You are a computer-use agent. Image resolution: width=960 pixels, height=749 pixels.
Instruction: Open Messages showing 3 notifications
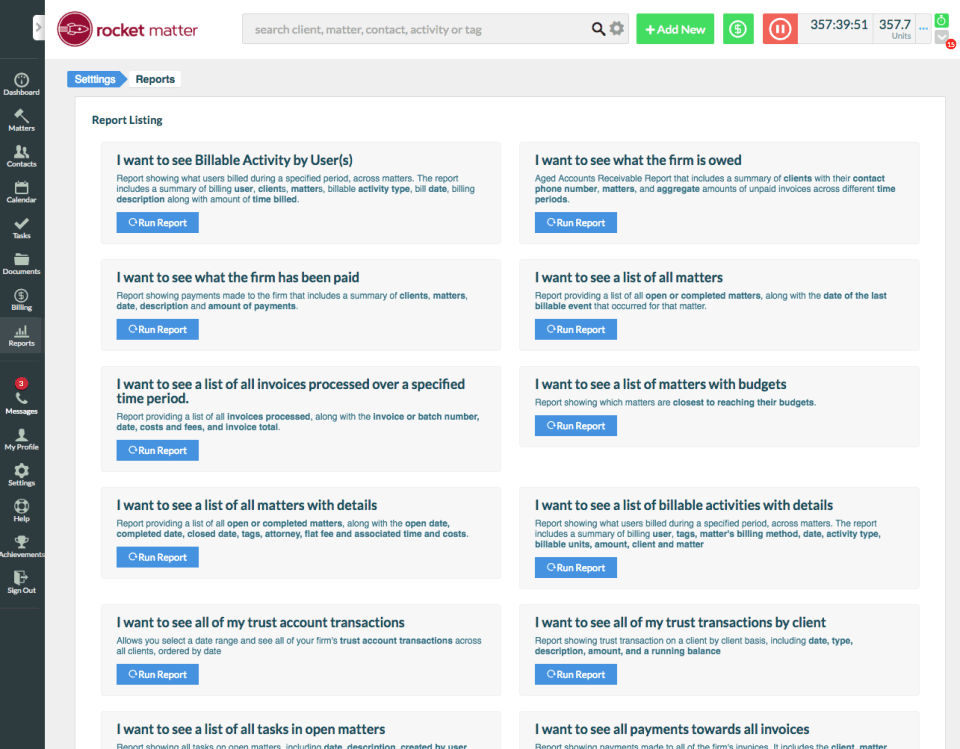pyautogui.click(x=21, y=394)
